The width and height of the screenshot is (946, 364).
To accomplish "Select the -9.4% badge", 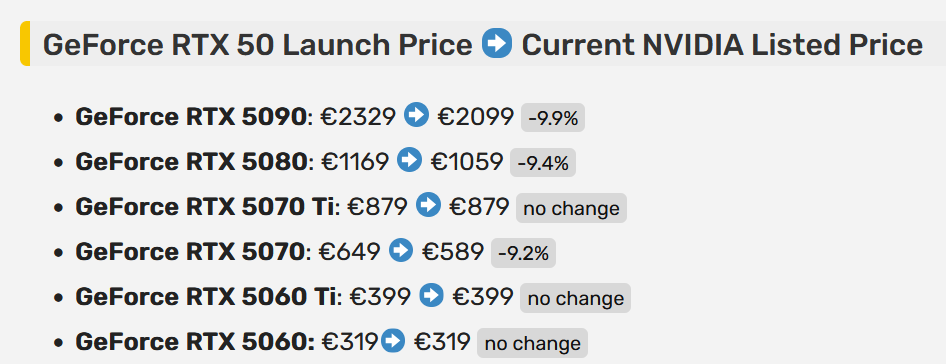I will tap(543, 163).
